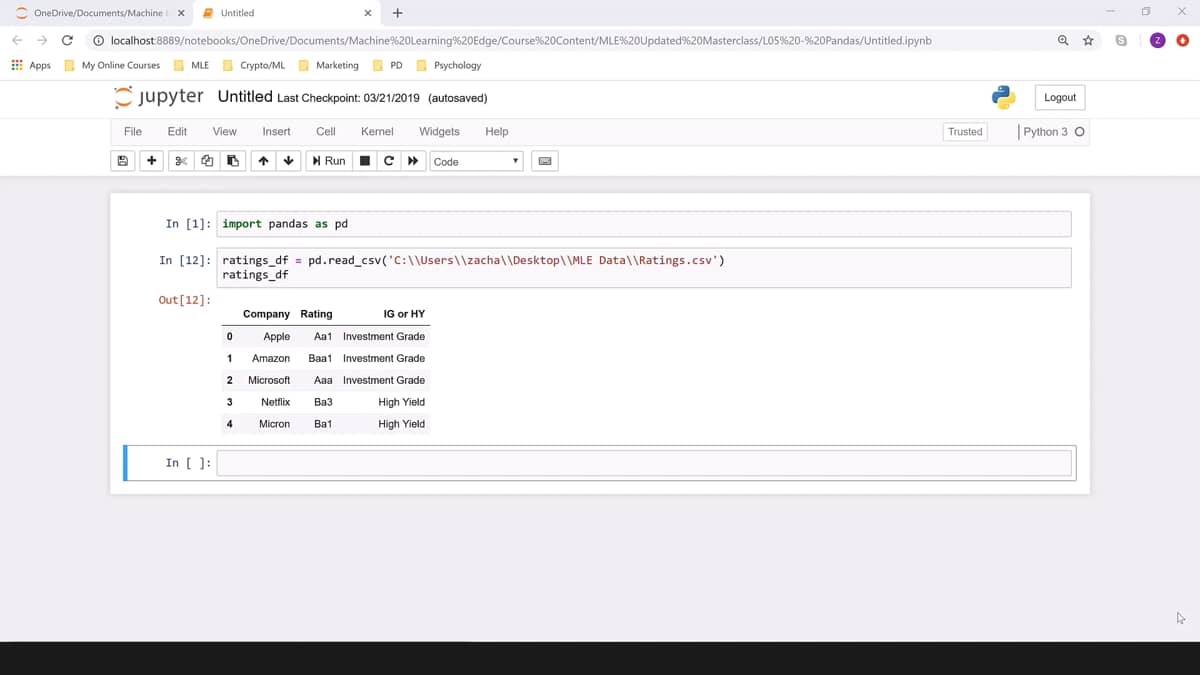The image size is (1200, 675).
Task: Open browser zoom magnifier icon
Action: coord(1063,40)
